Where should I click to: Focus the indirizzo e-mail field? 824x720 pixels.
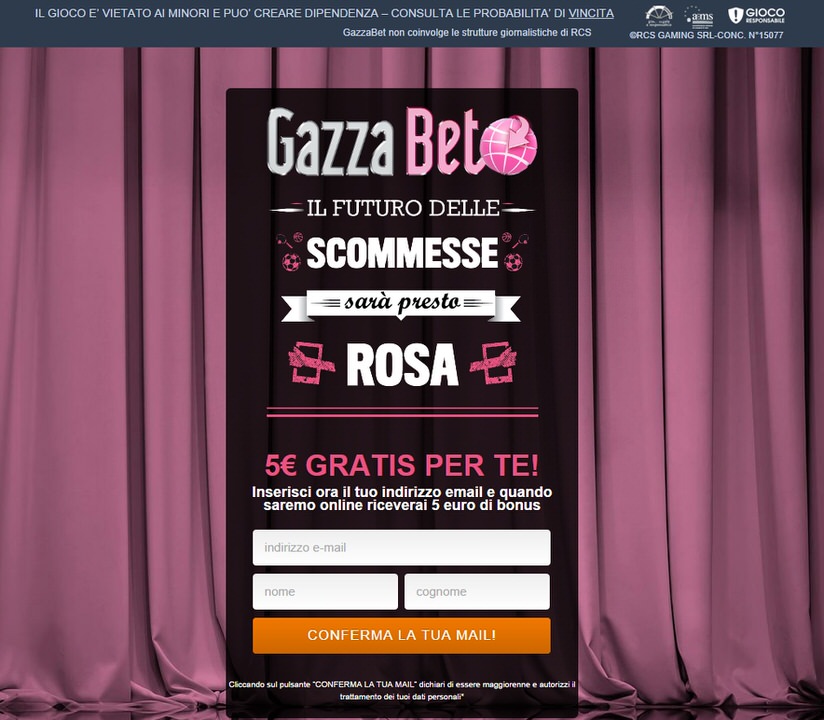tap(401, 548)
